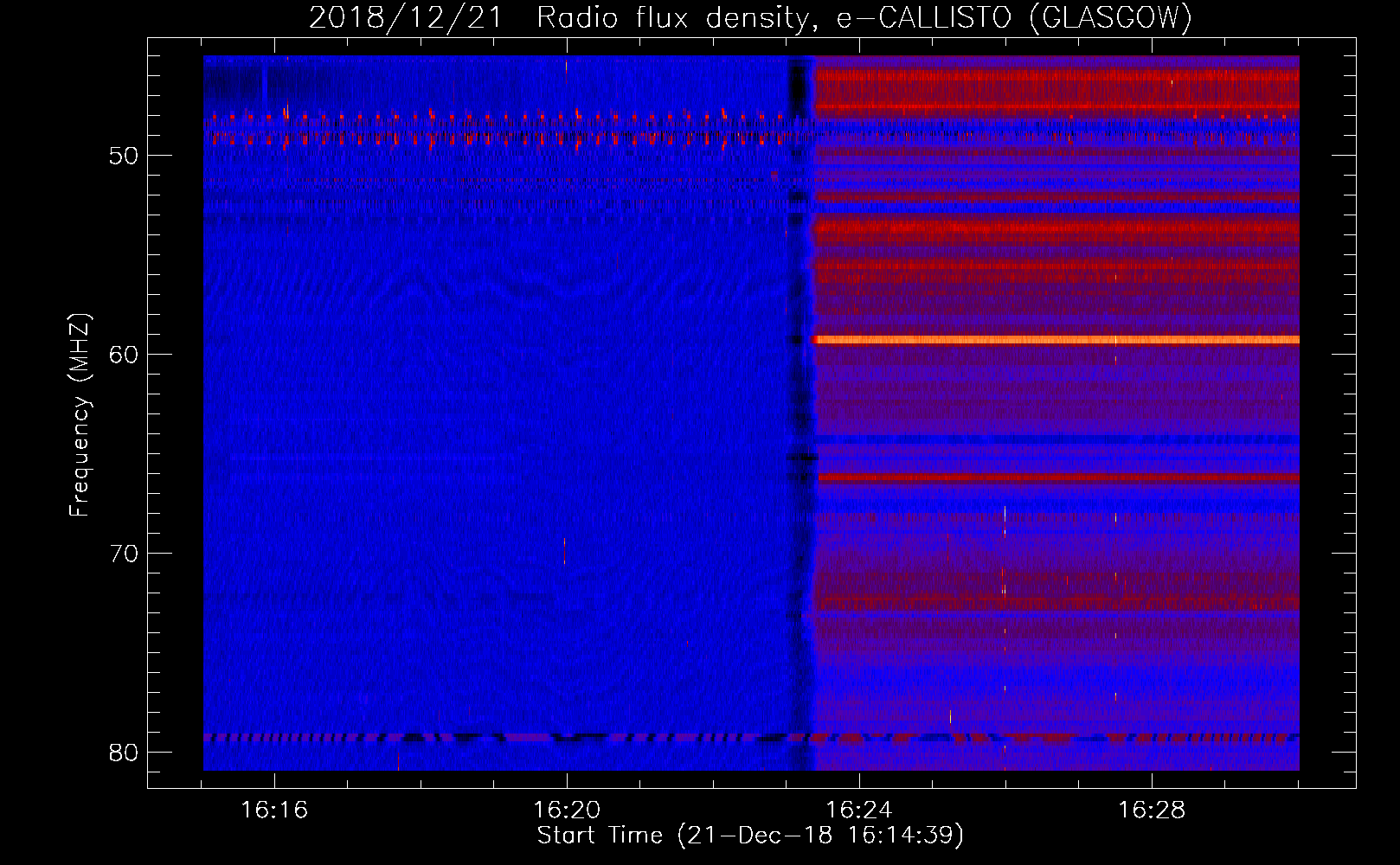
Task: Click the red emission band near 66 MHz
Action: 1058,477
